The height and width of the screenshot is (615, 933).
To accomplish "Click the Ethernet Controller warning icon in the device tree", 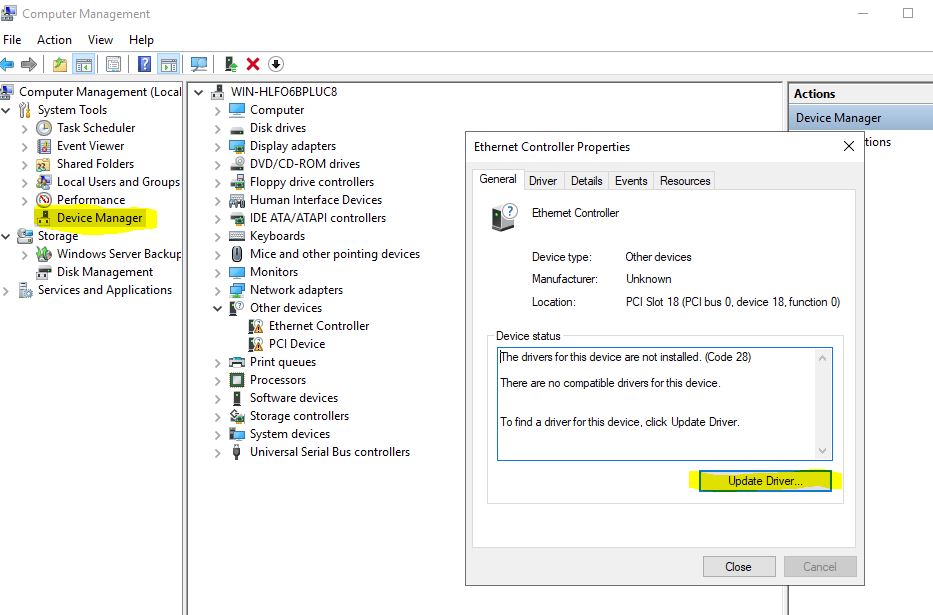I will tap(256, 326).
